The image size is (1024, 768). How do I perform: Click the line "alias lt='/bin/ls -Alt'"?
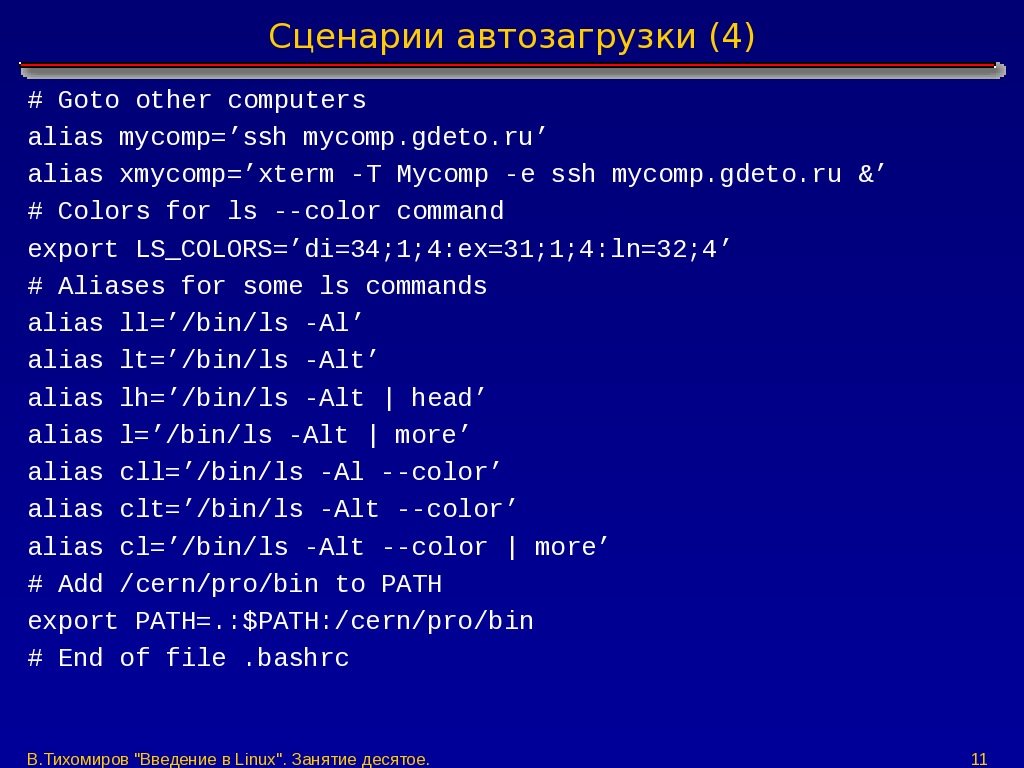coord(202,360)
